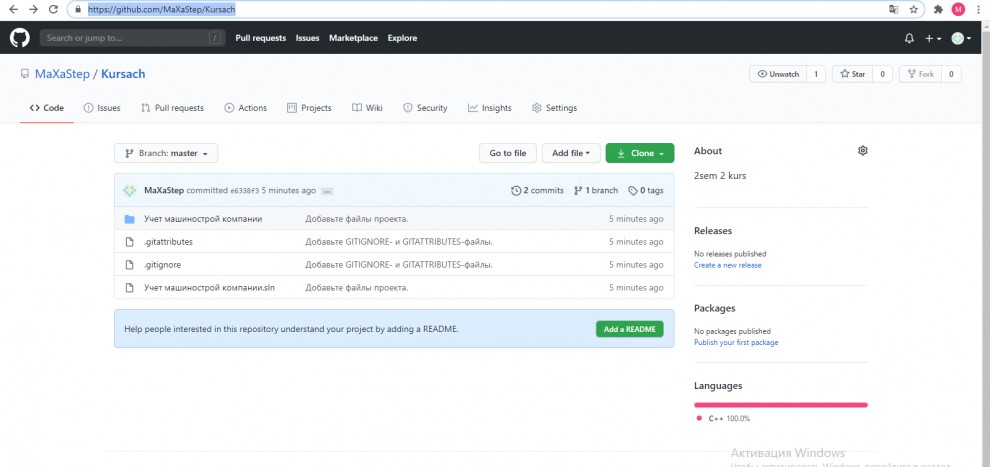View the 1 branch list

(x=596, y=190)
